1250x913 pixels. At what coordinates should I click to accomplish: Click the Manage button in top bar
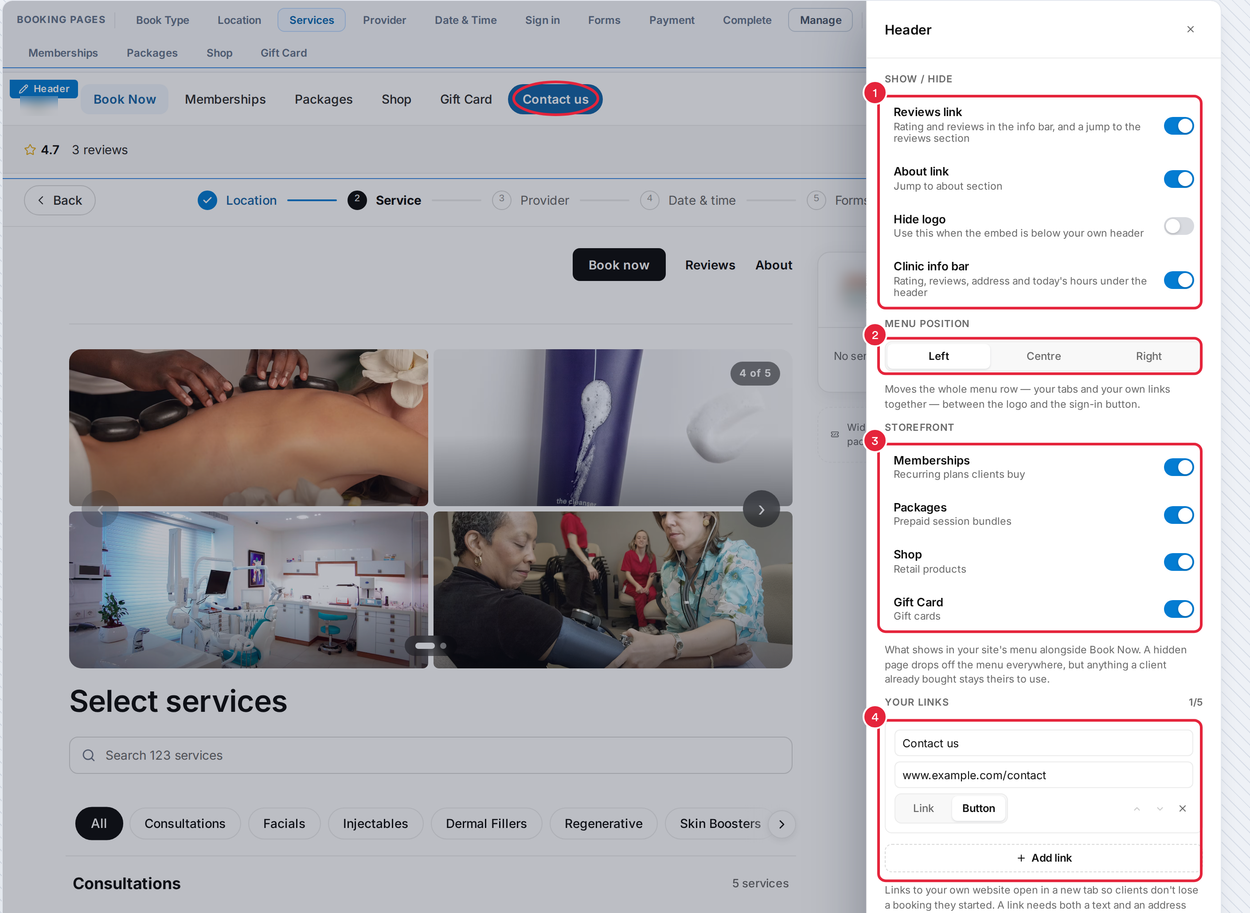pos(820,20)
